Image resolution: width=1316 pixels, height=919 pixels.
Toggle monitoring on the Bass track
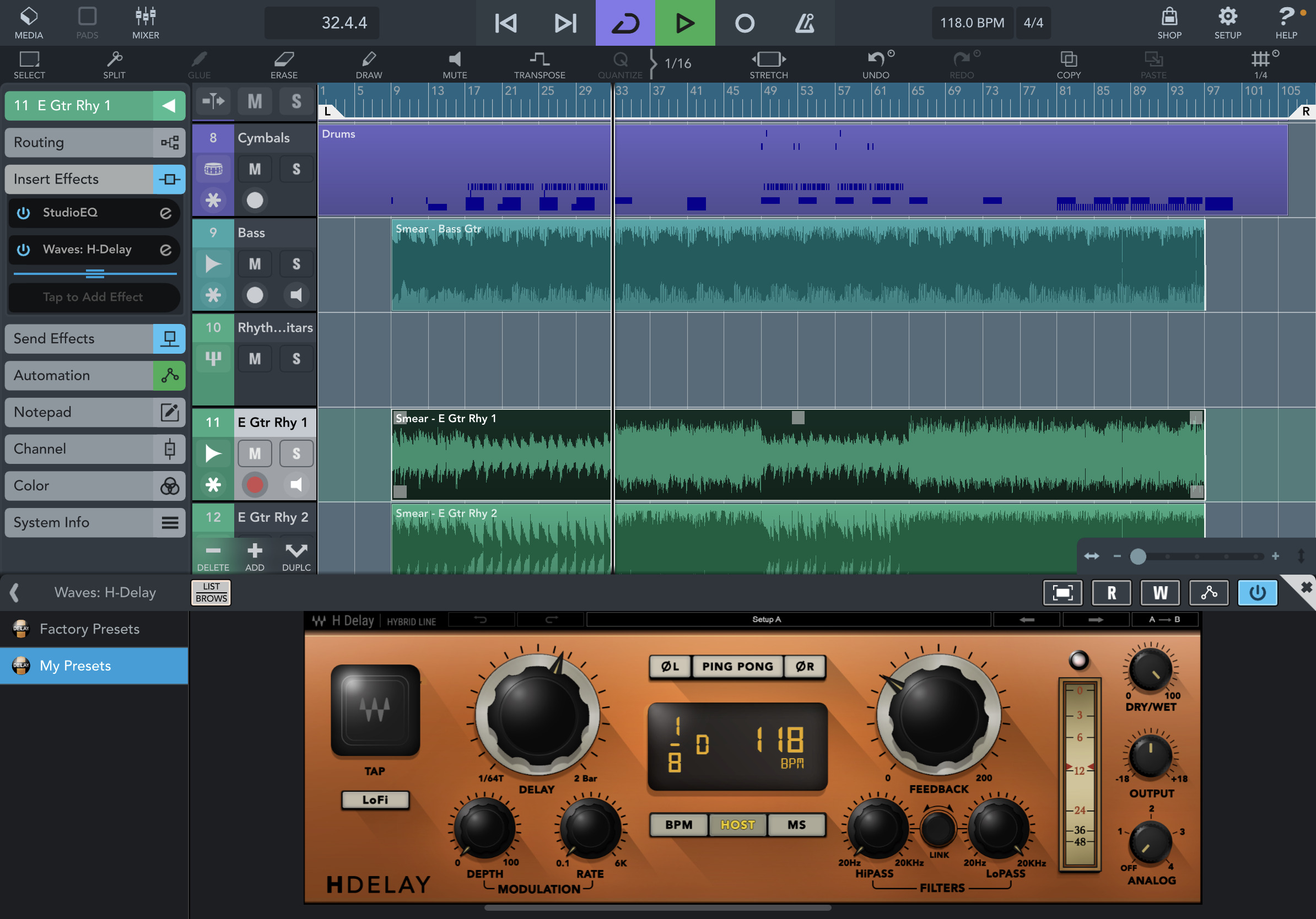[296, 295]
